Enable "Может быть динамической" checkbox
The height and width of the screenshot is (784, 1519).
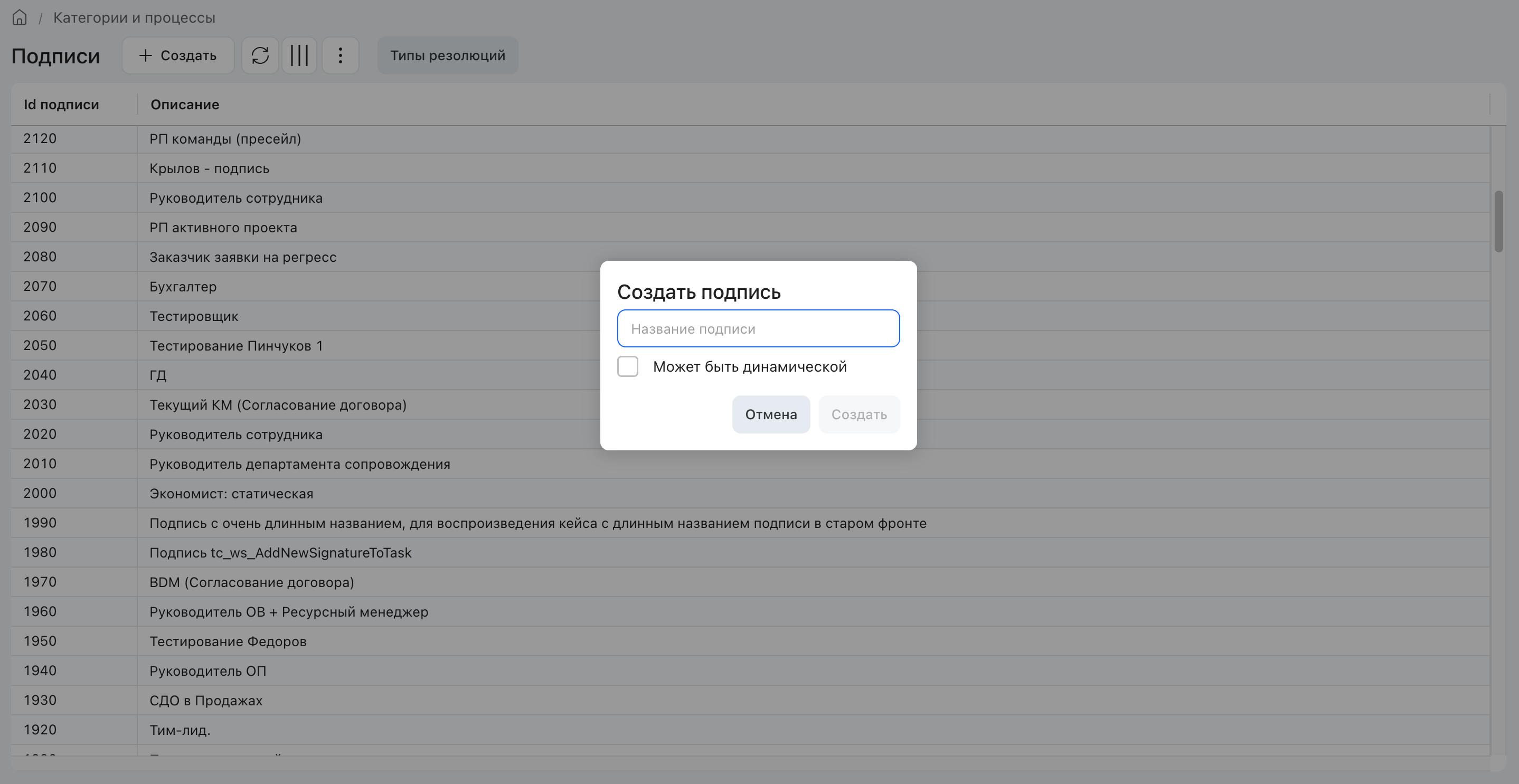627,366
